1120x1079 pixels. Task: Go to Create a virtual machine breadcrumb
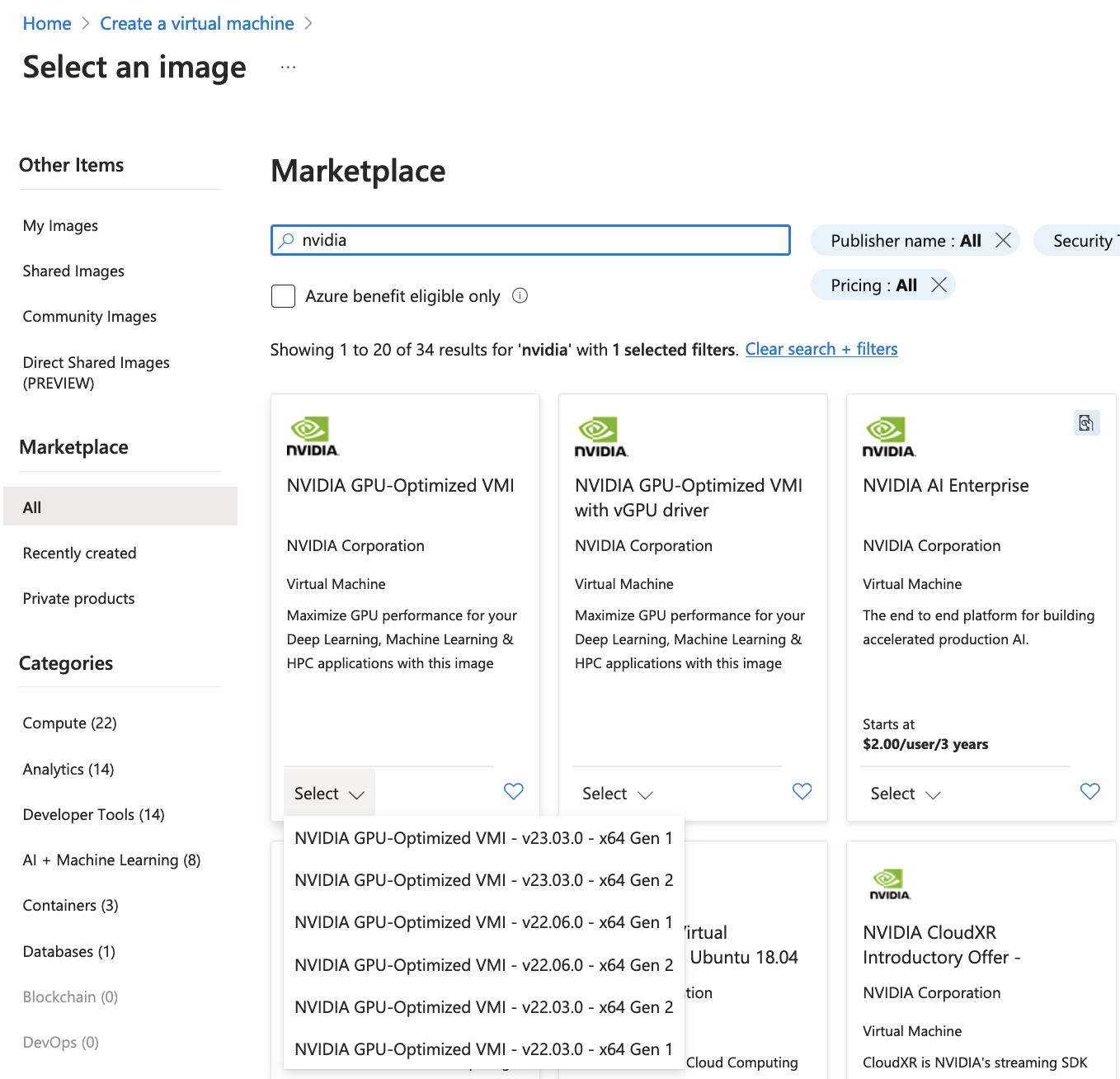[197, 24]
